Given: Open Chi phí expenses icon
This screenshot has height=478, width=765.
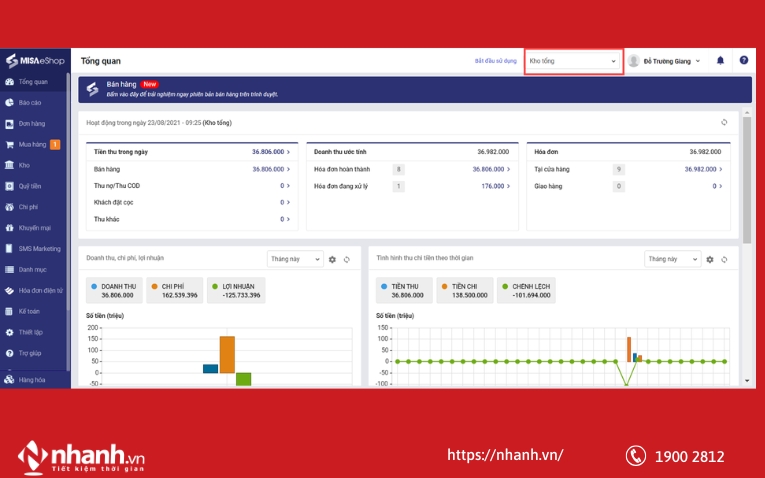Looking at the screenshot, I should [9, 207].
